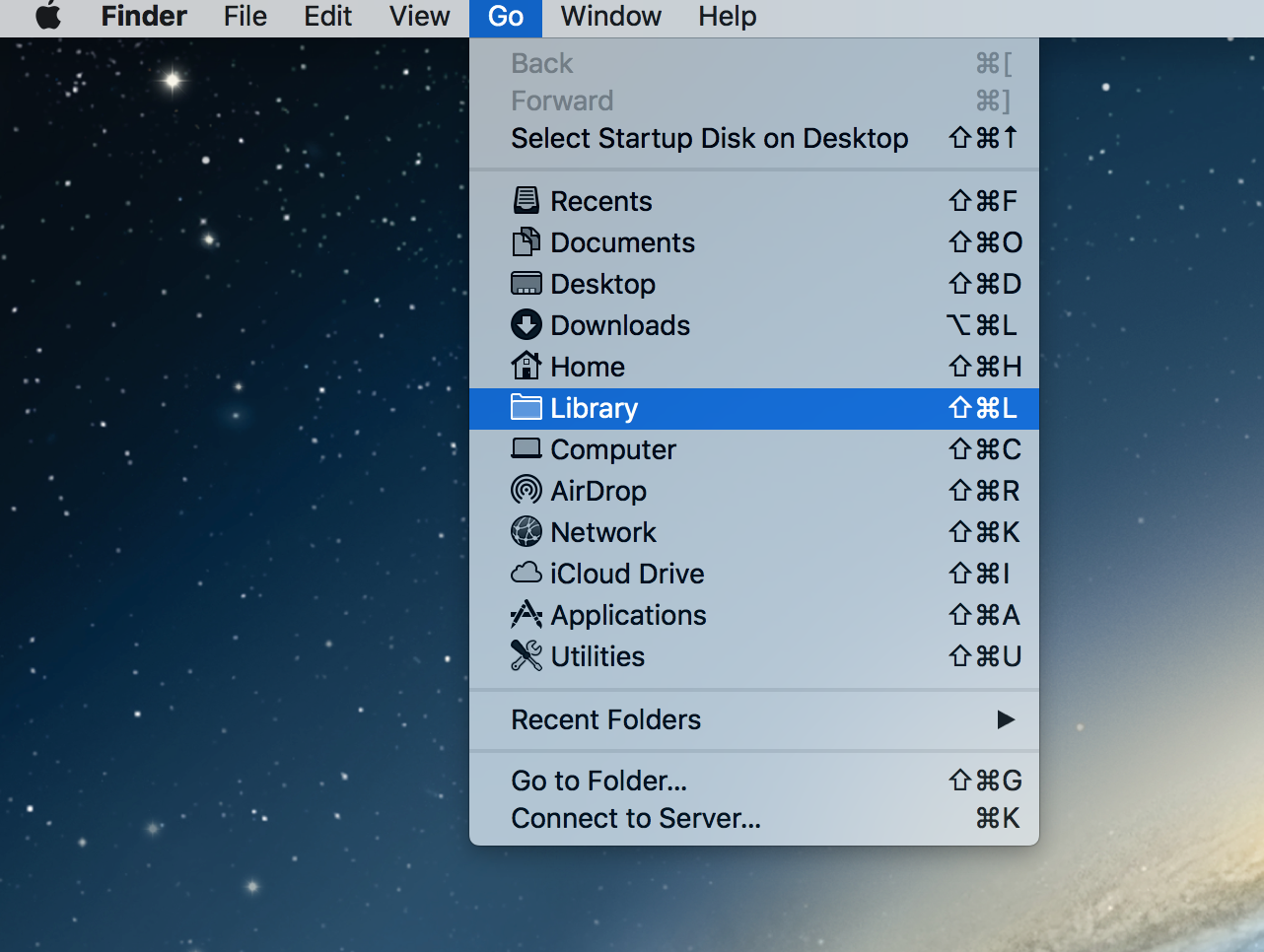Click the Network globe icon

pos(527,531)
